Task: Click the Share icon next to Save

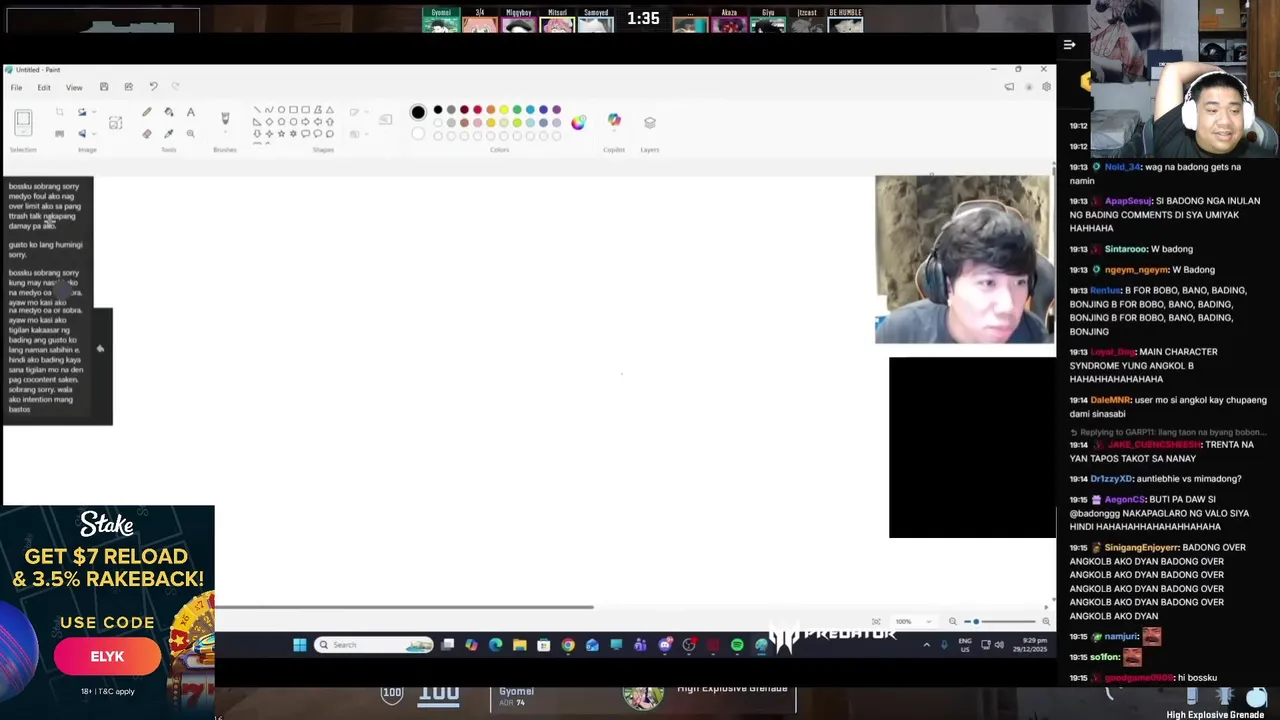Action: point(128,87)
